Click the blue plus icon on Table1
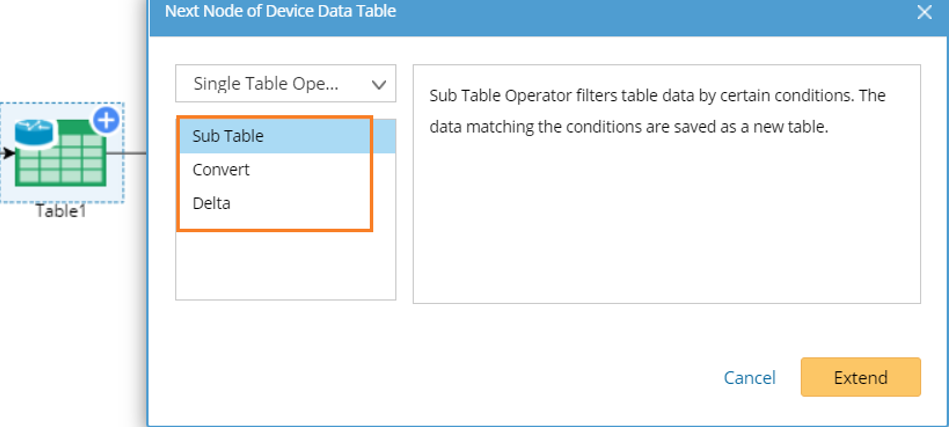The image size is (949, 427). [x=106, y=121]
